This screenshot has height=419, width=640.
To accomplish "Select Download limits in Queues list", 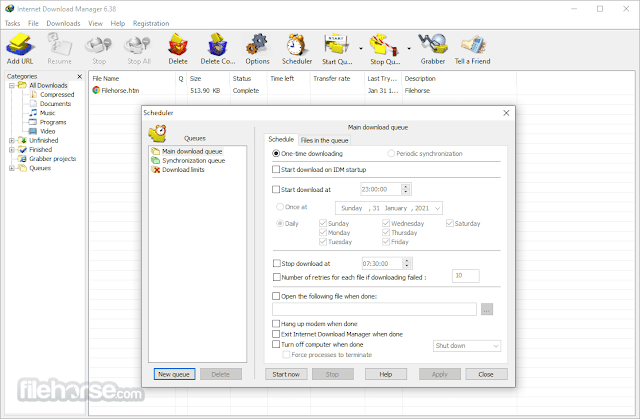I will click(183, 170).
